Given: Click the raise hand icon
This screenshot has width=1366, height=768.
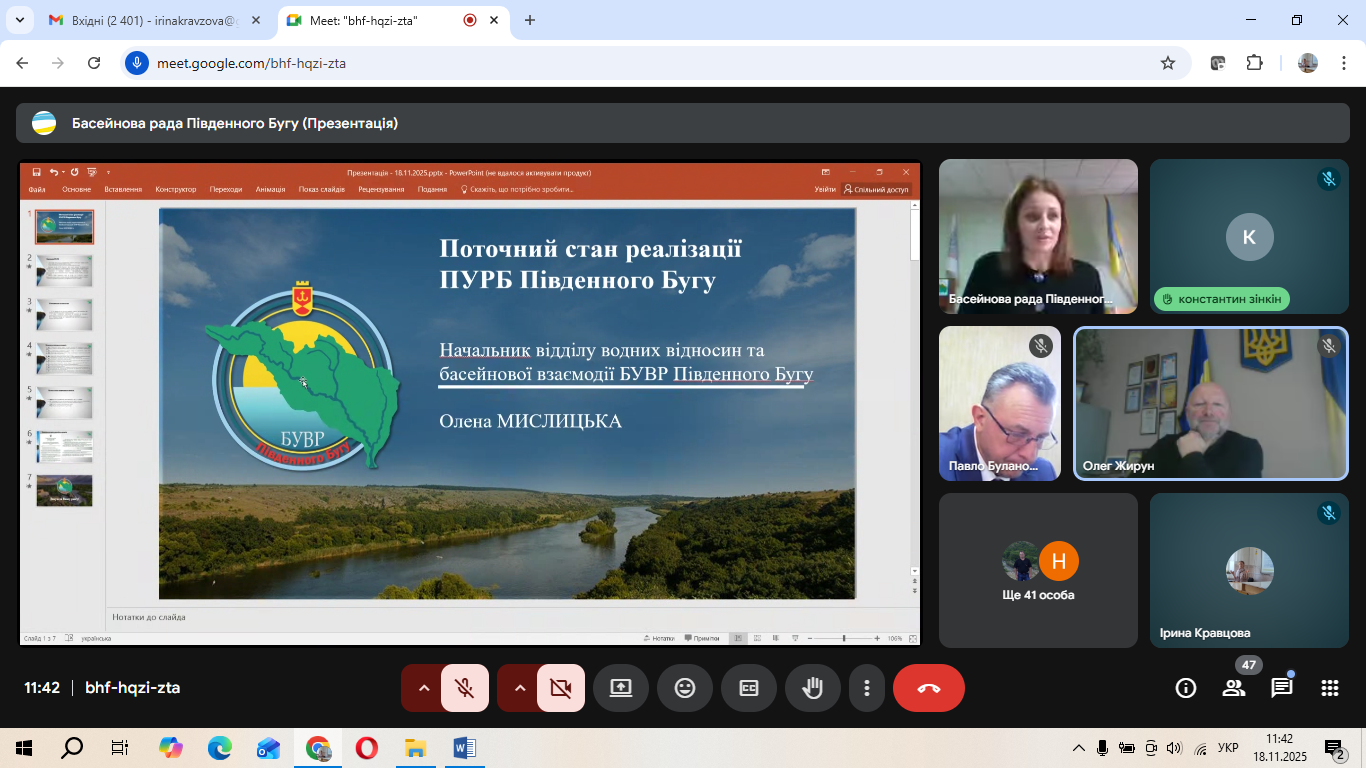Looking at the screenshot, I should 813,688.
